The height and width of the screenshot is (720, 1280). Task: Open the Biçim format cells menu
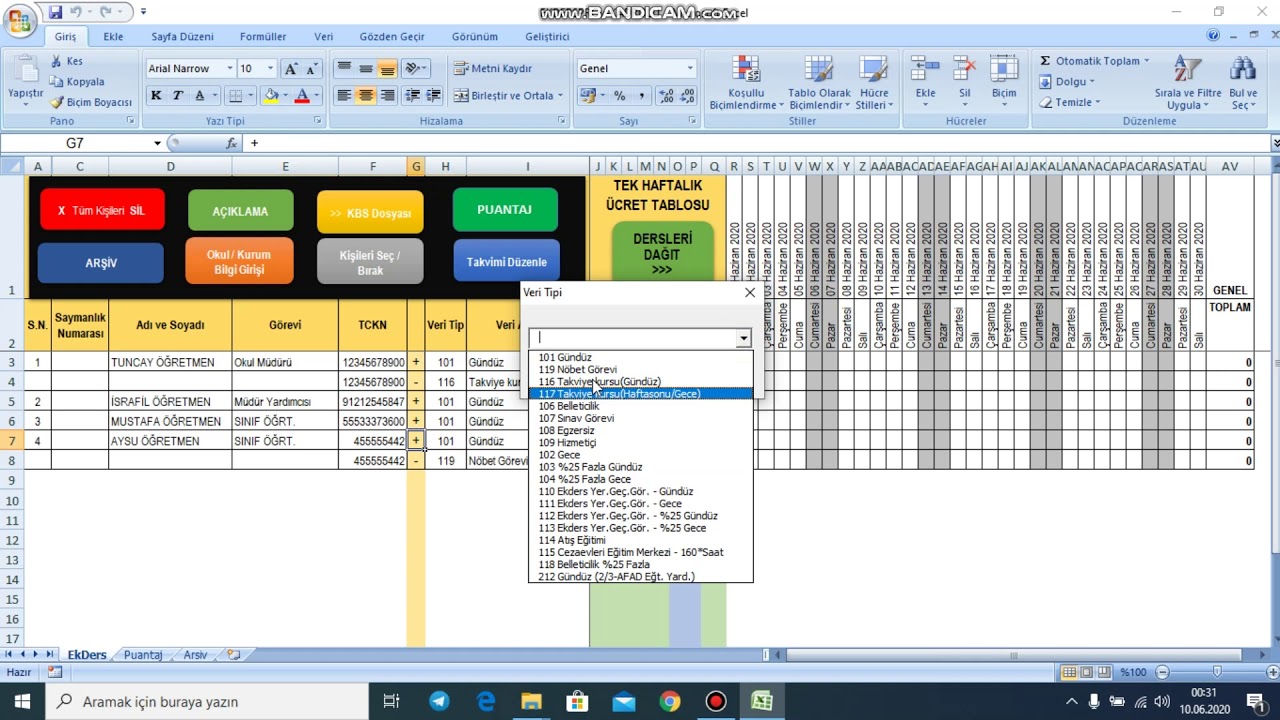[1004, 80]
